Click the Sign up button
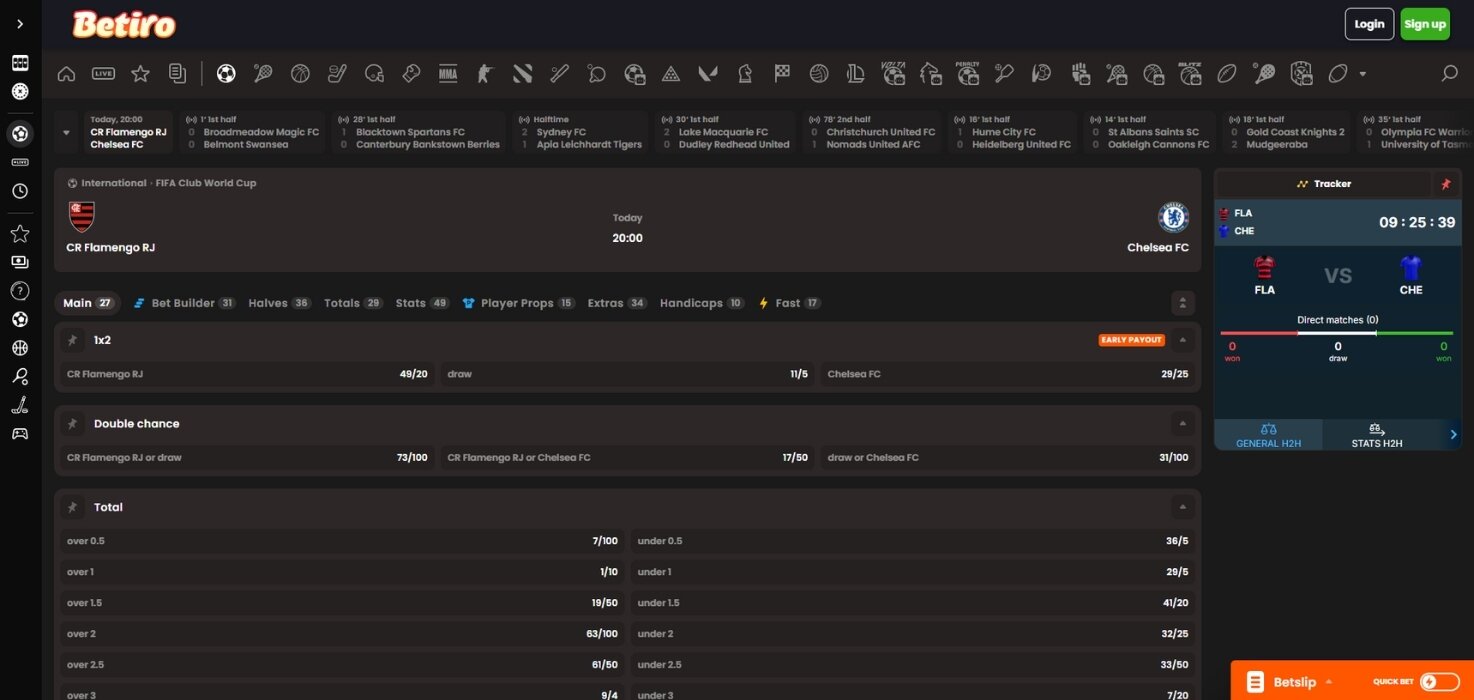 click(x=1425, y=24)
